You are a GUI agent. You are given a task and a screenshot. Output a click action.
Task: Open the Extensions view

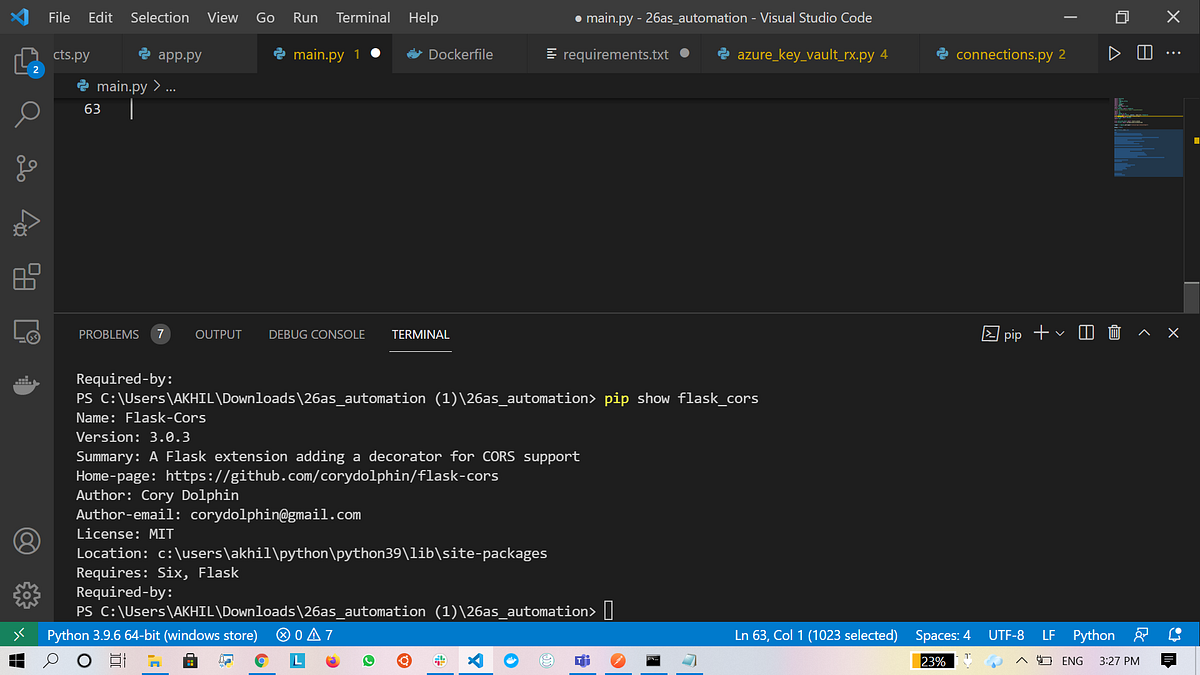[x=27, y=276]
